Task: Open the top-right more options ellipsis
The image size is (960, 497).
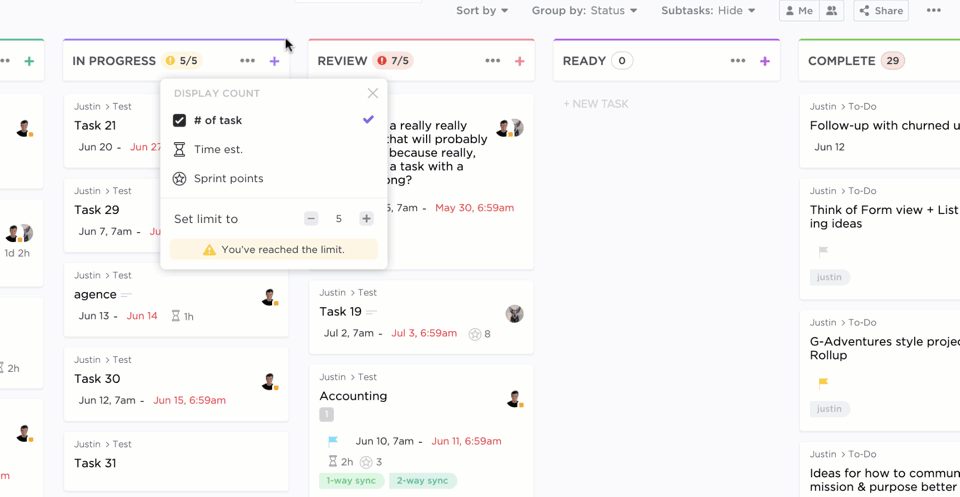Action: (933, 10)
